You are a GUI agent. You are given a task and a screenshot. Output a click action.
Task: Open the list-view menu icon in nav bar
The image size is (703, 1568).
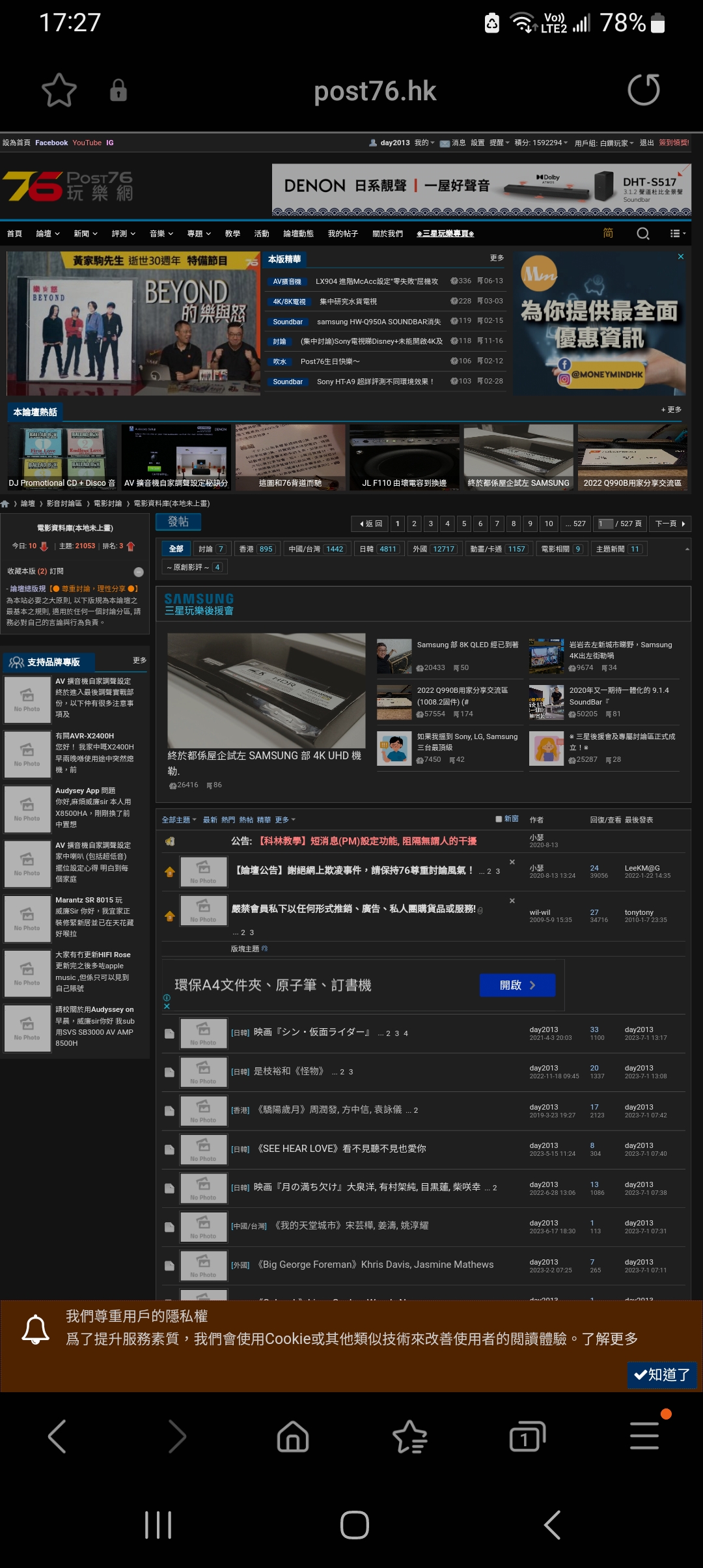[678, 234]
